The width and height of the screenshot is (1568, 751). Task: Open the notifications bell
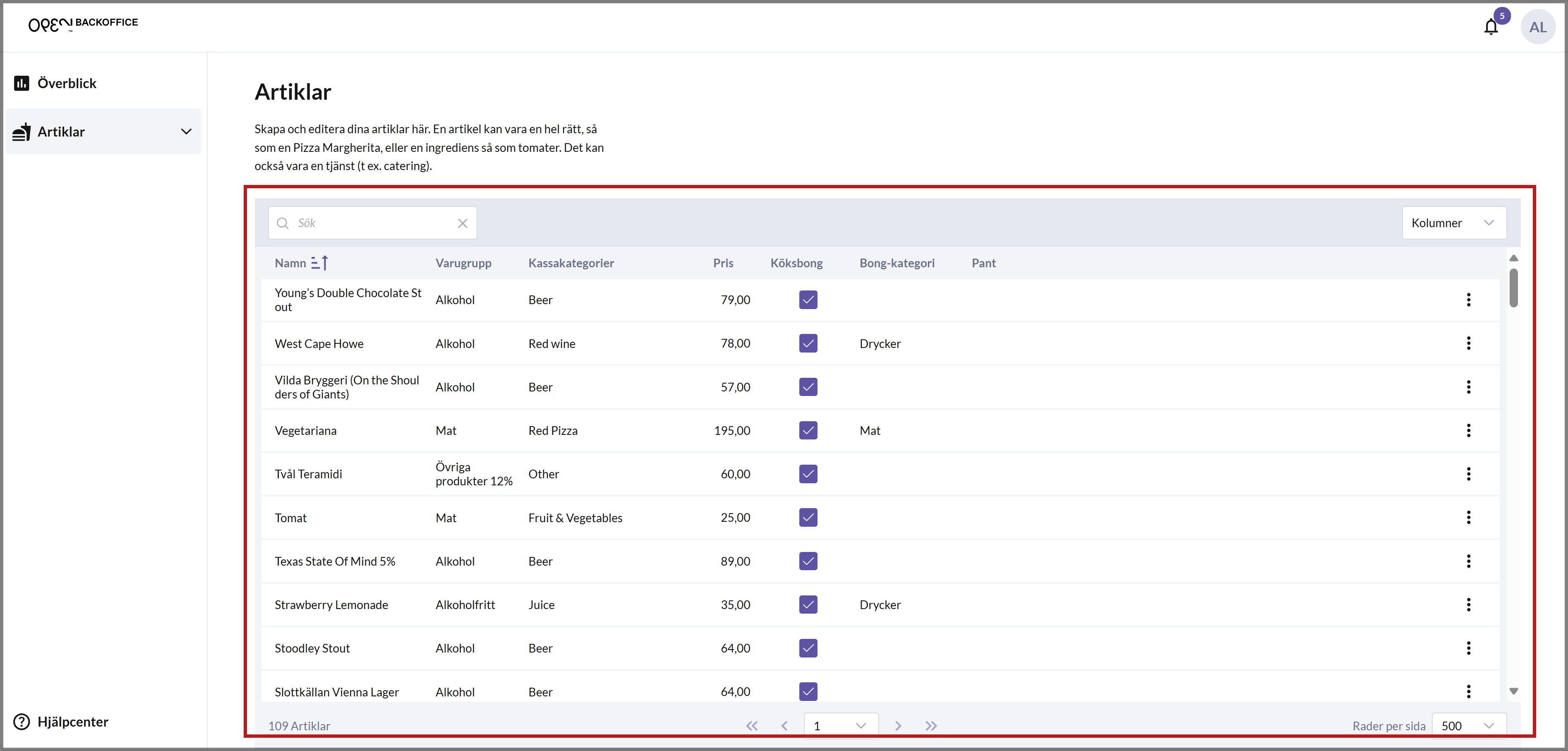pyautogui.click(x=1491, y=27)
